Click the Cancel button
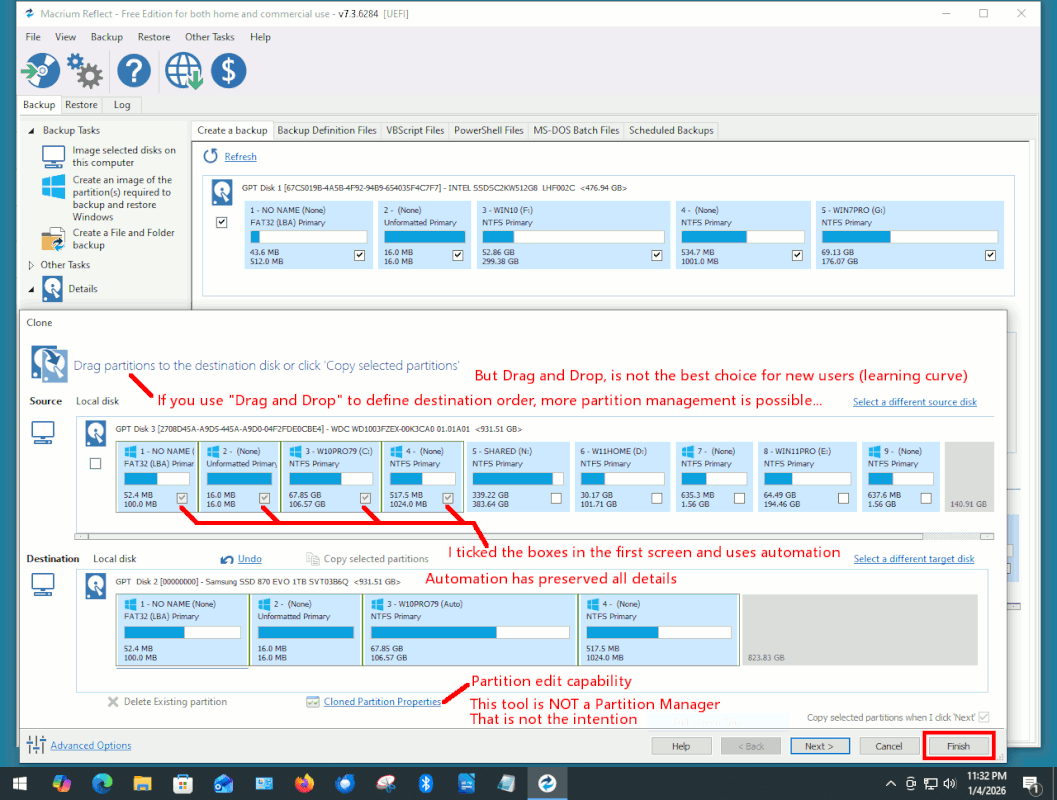This screenshot has height=800, width=1057. click(x=888, y=746)
